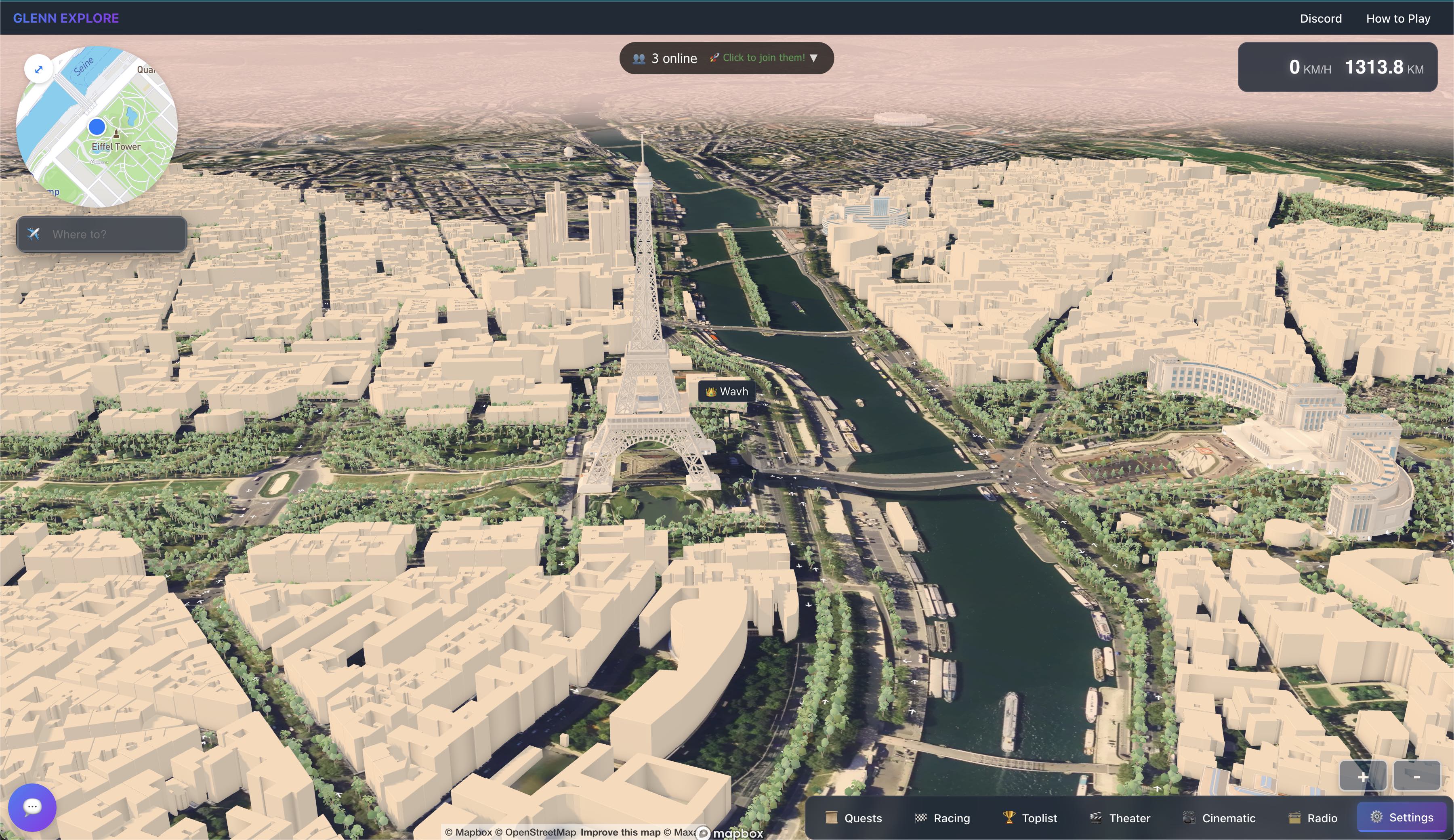Open the Discord menu link
Image resolution: width=1454 pixels, height=840 pixels.
point(1320,19)
